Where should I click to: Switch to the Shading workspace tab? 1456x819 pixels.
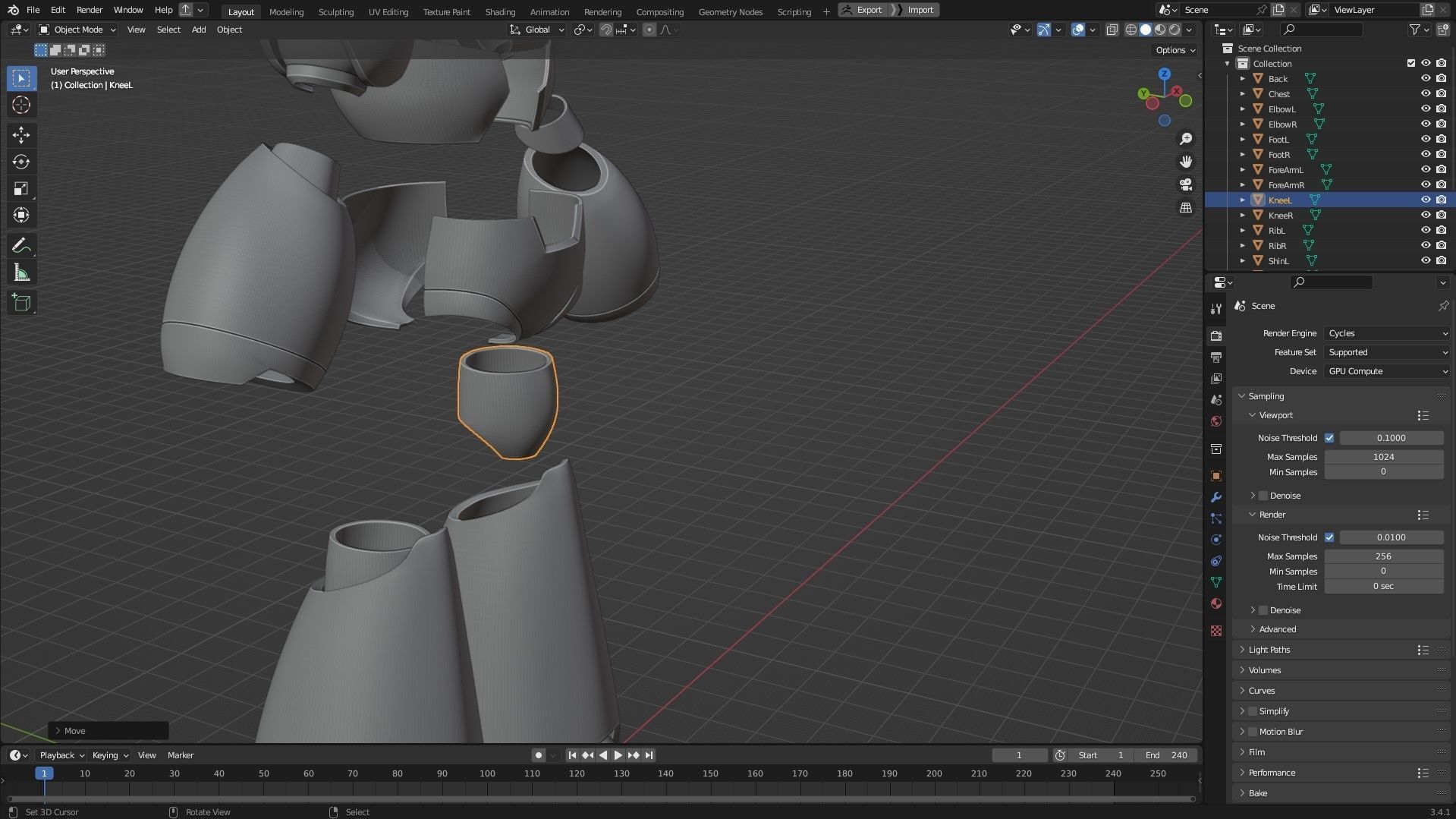[x=500, y=11]
